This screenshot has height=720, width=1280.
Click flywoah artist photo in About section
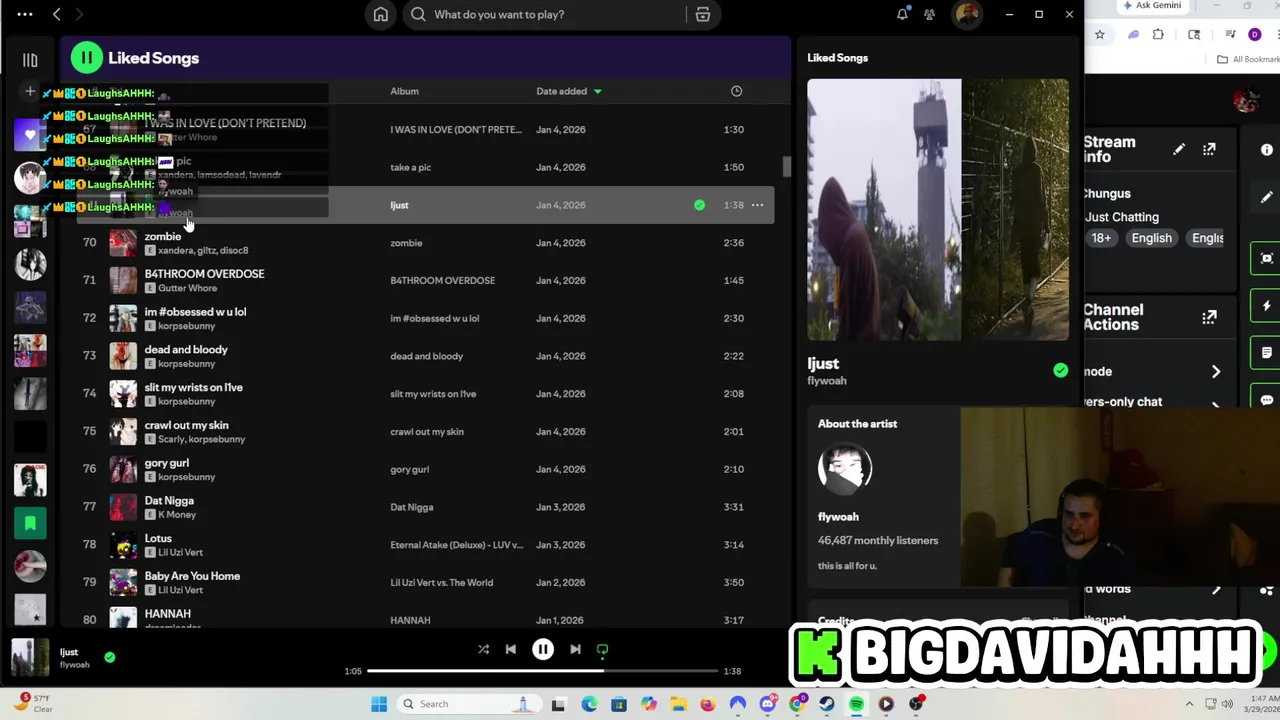coord(845,468)
